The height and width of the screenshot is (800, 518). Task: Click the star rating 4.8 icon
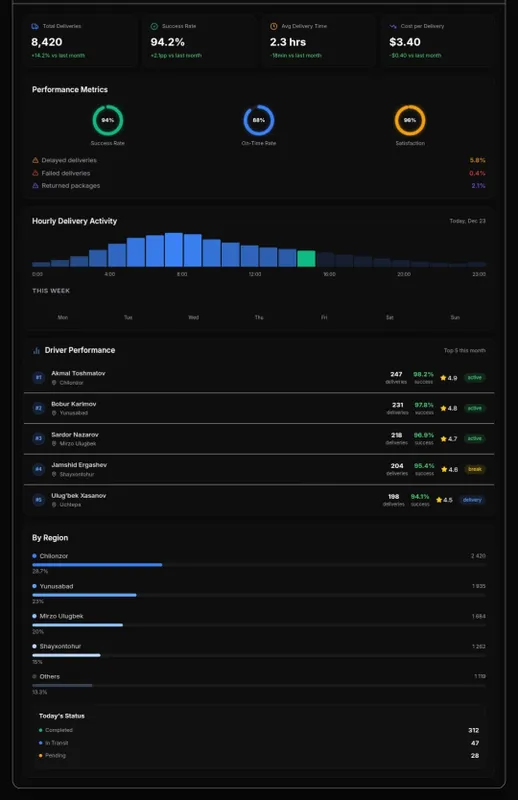click(443, 408)
